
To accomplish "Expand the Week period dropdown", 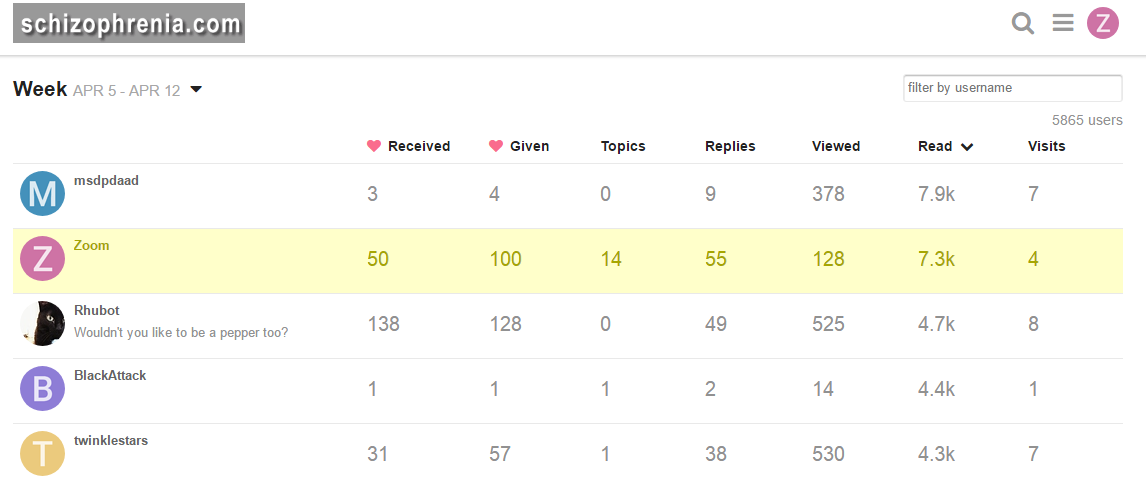I will pos(196,90).
